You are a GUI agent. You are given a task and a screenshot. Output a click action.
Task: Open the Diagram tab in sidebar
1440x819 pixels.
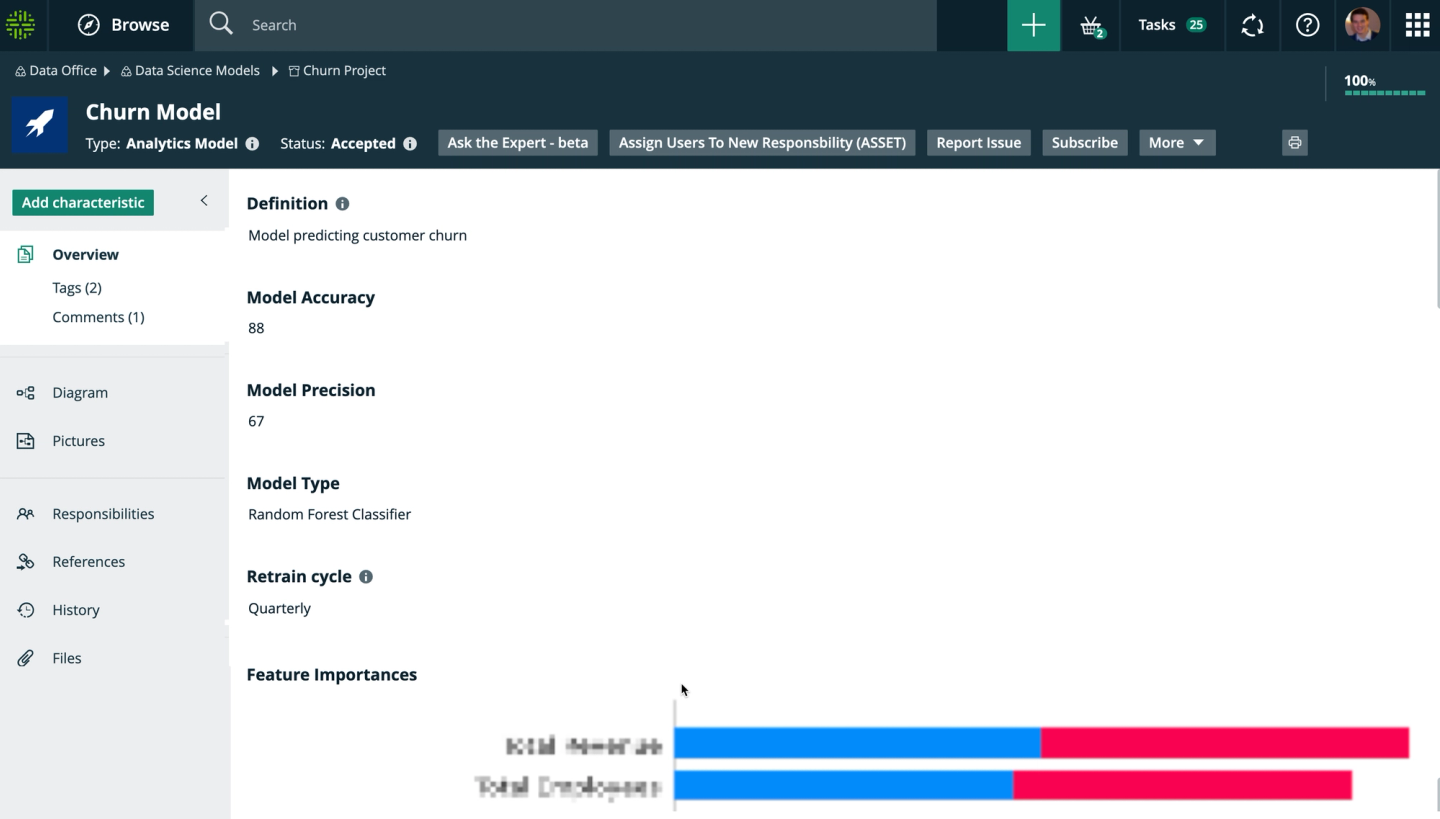tap(80, 393)
